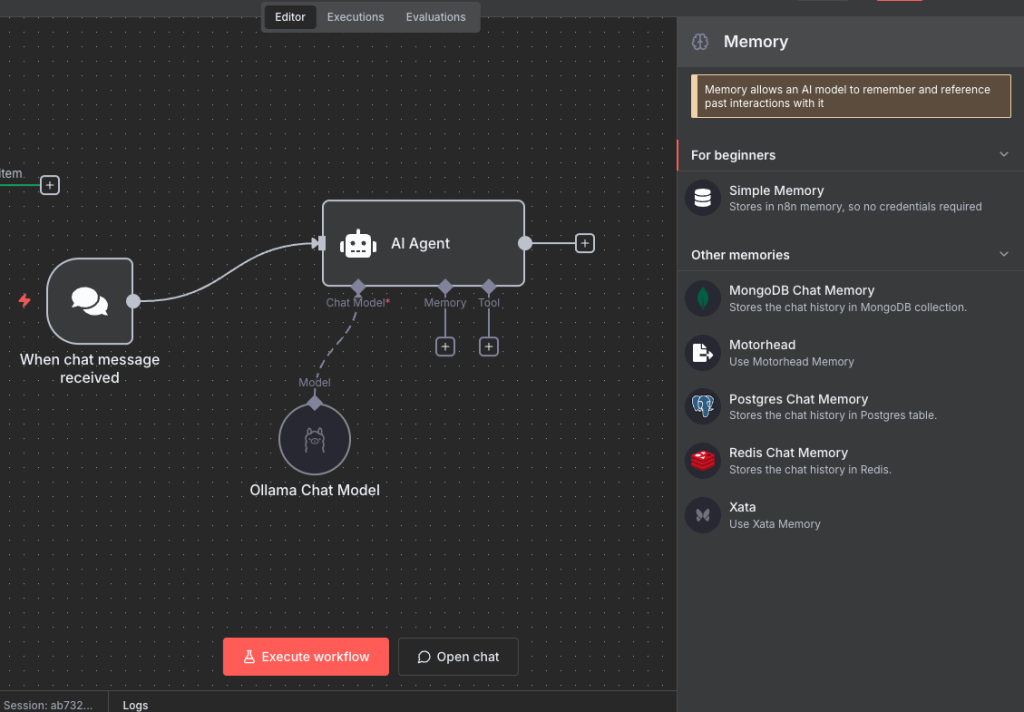Open the Logs panel at the bottom
The image size is (1024, 712).
pos(135,705)
